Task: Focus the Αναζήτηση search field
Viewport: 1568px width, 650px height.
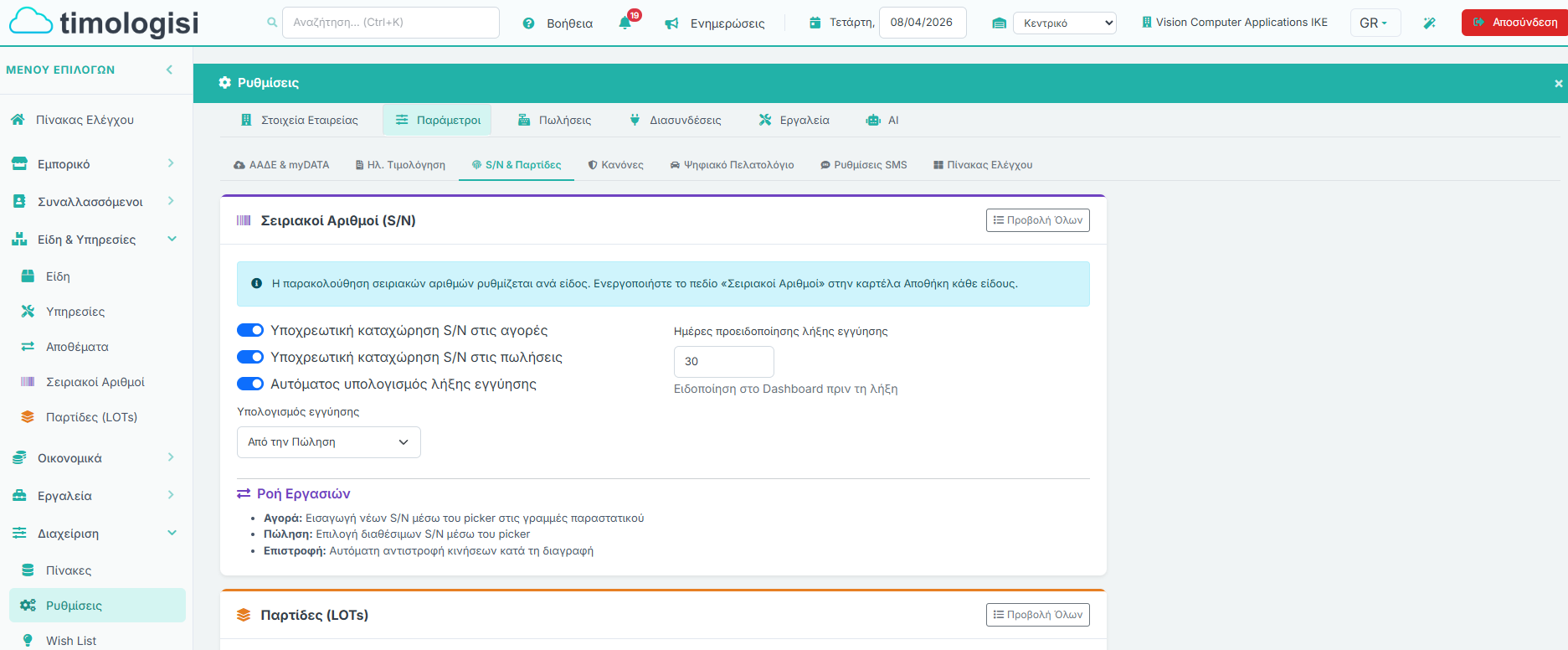Action: pos(391,23)
